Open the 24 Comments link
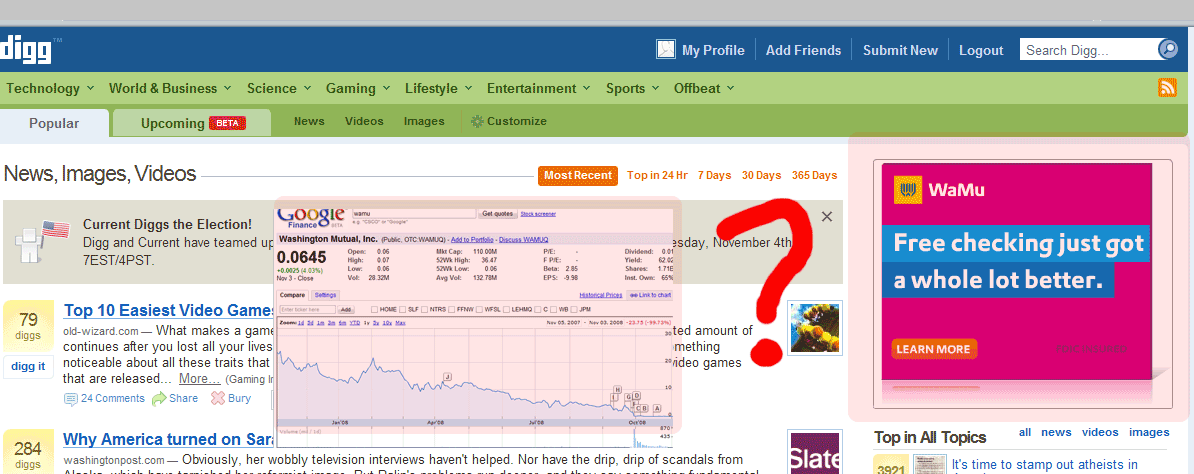 [113, 398]
